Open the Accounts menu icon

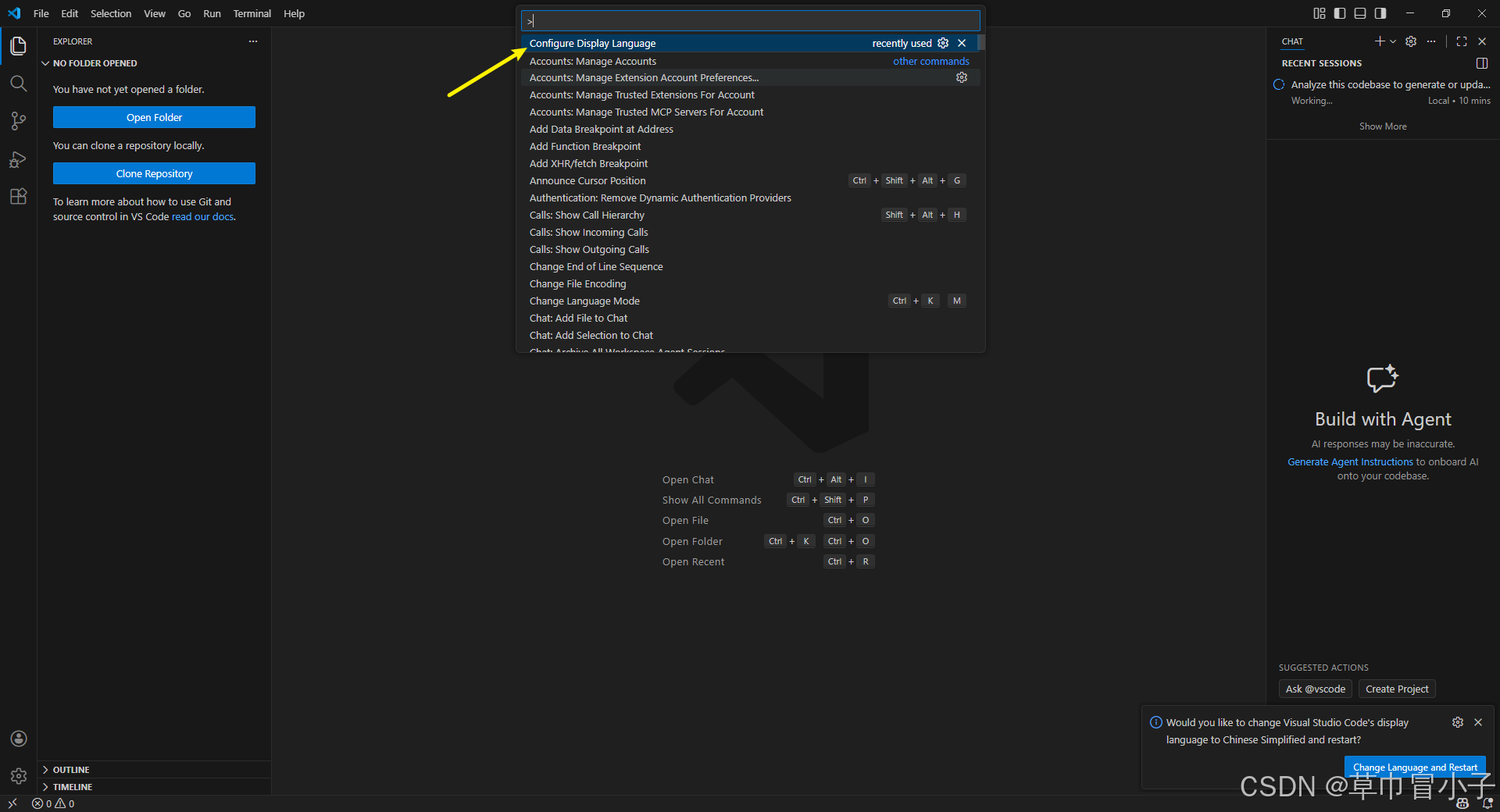pyautogui.click(x=19, y=739)
